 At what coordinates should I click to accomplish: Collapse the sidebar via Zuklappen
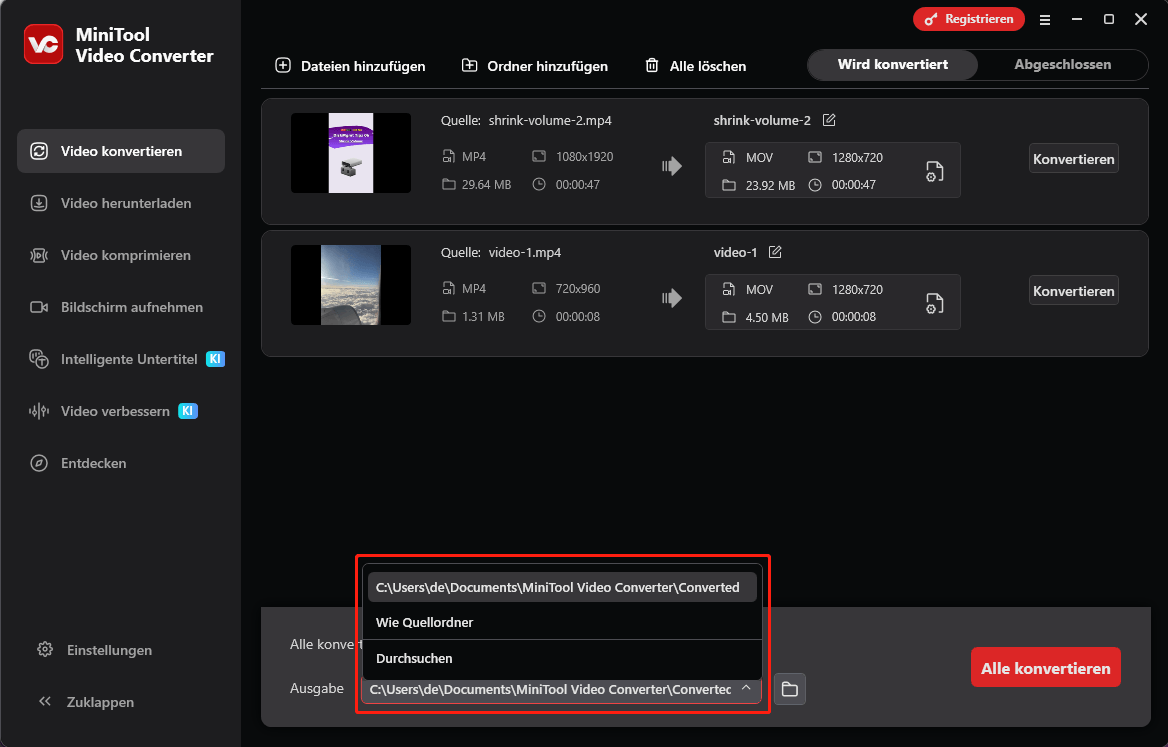click(86, 702)
